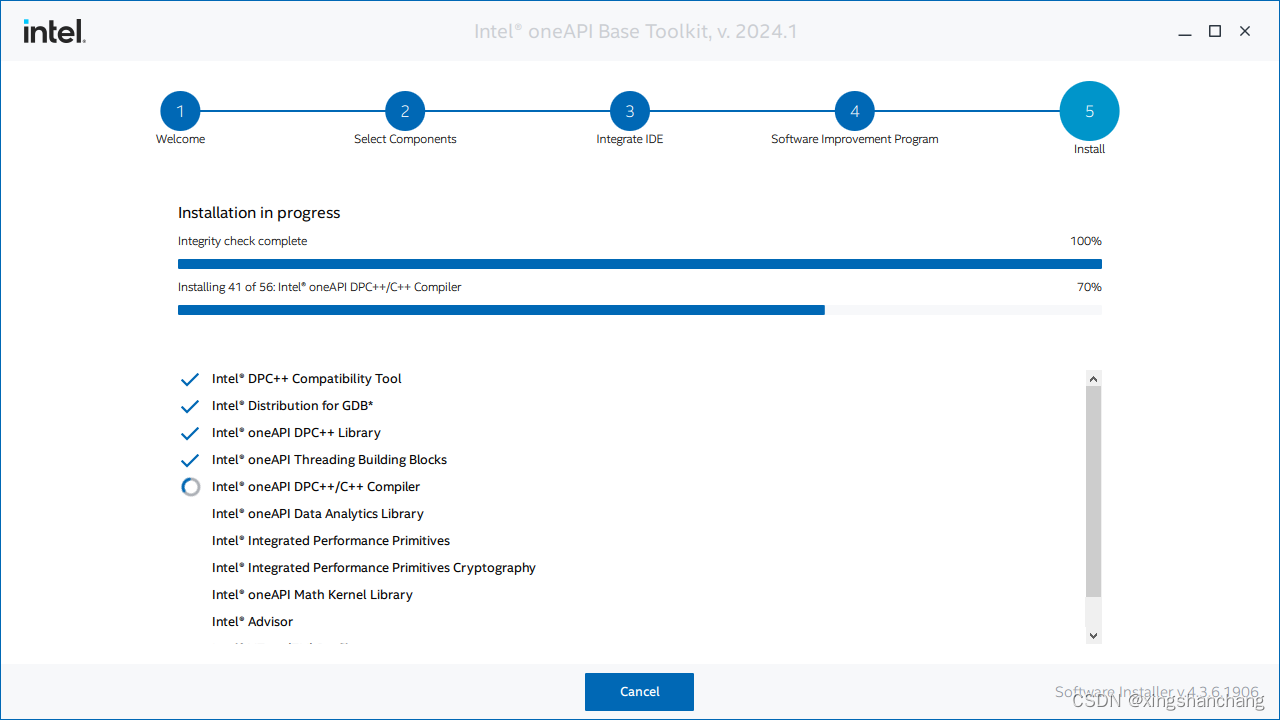Click Intel oneAPI Math Kernel Library text
1280x720 pixels.
pyautogui.click(x=312, y=595)
